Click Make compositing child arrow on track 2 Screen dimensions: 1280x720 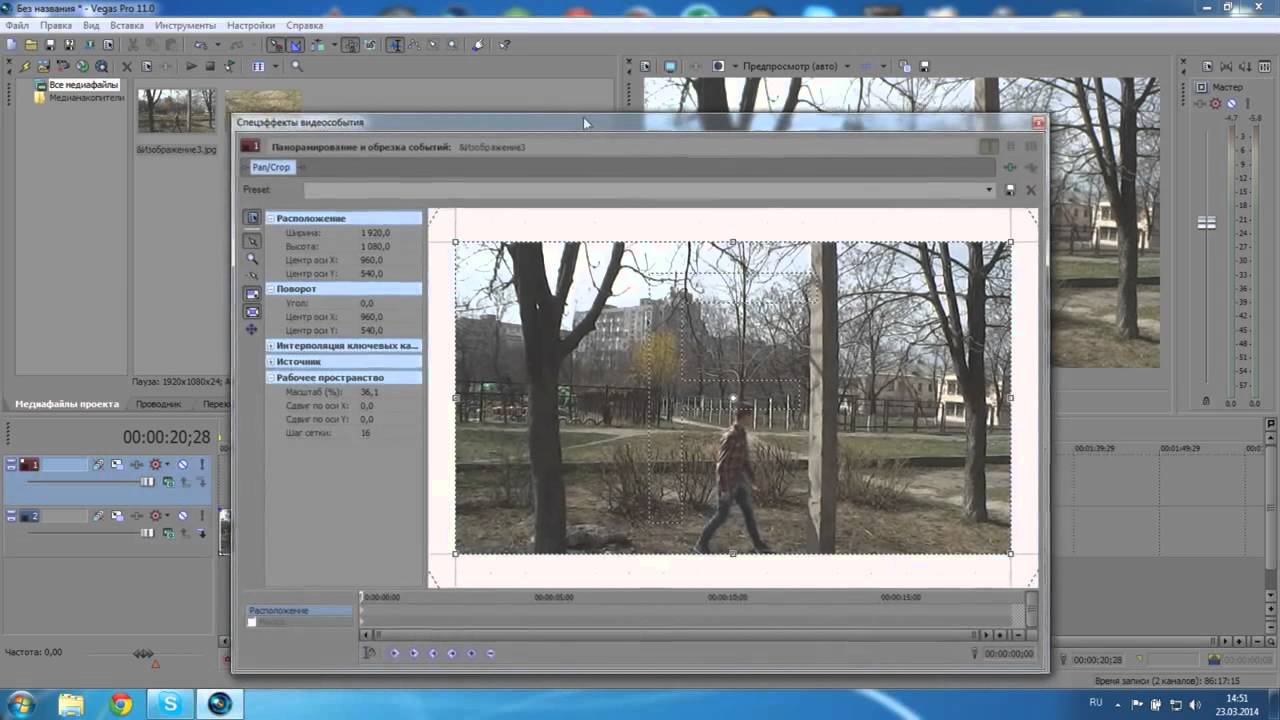[x=201, y=533]
